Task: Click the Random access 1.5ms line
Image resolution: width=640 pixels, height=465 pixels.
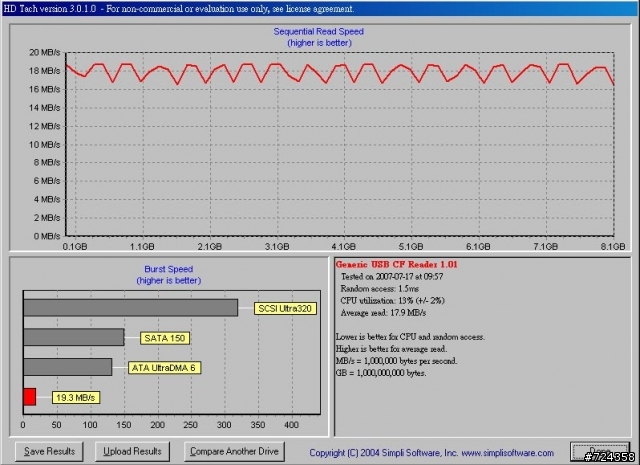Action: (380, 289)
